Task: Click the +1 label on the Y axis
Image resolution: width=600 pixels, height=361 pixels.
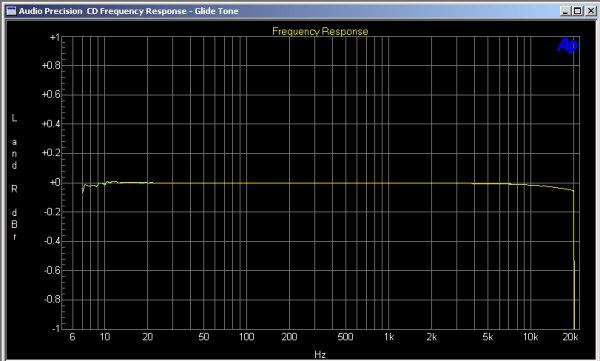Action: pyautogui.click(x=54, y=38)
